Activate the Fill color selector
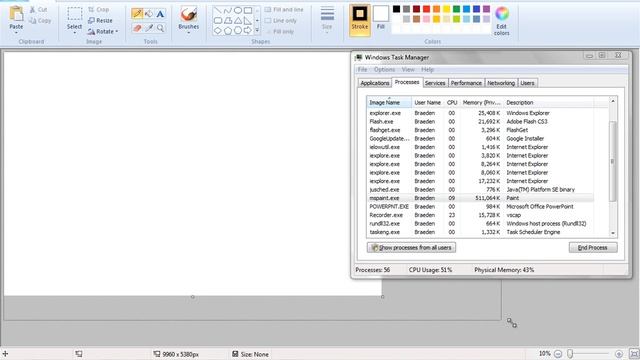 (380, 18)
